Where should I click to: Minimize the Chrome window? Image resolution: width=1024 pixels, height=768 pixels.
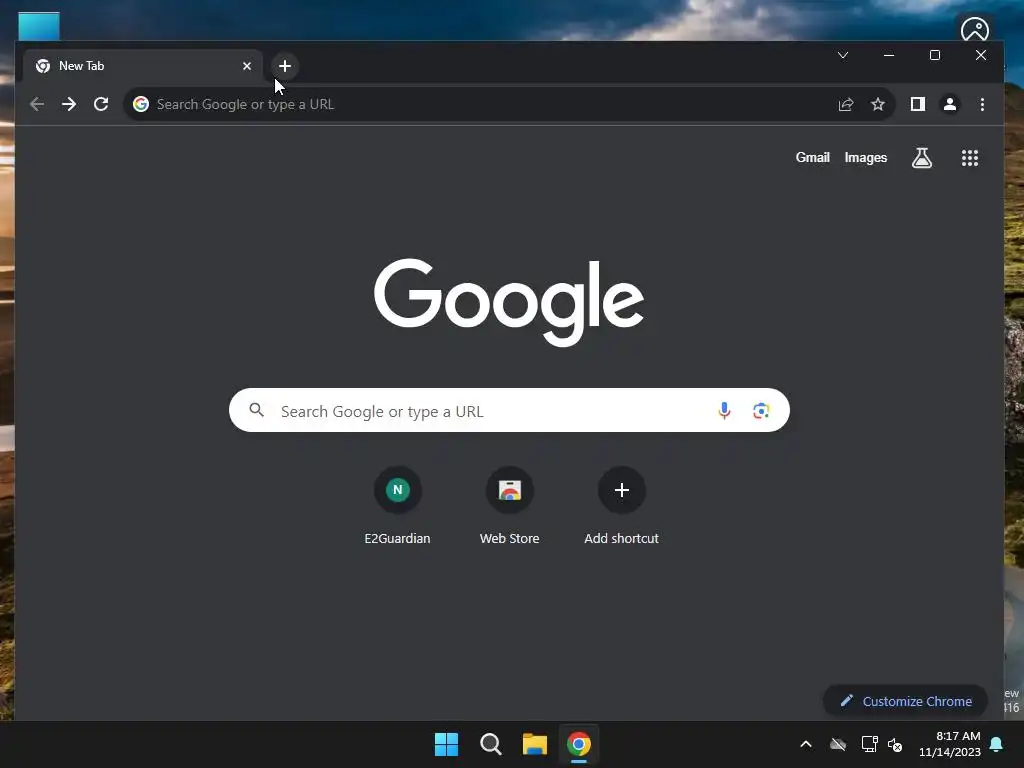pyautogui.click(x=889, y=55)
